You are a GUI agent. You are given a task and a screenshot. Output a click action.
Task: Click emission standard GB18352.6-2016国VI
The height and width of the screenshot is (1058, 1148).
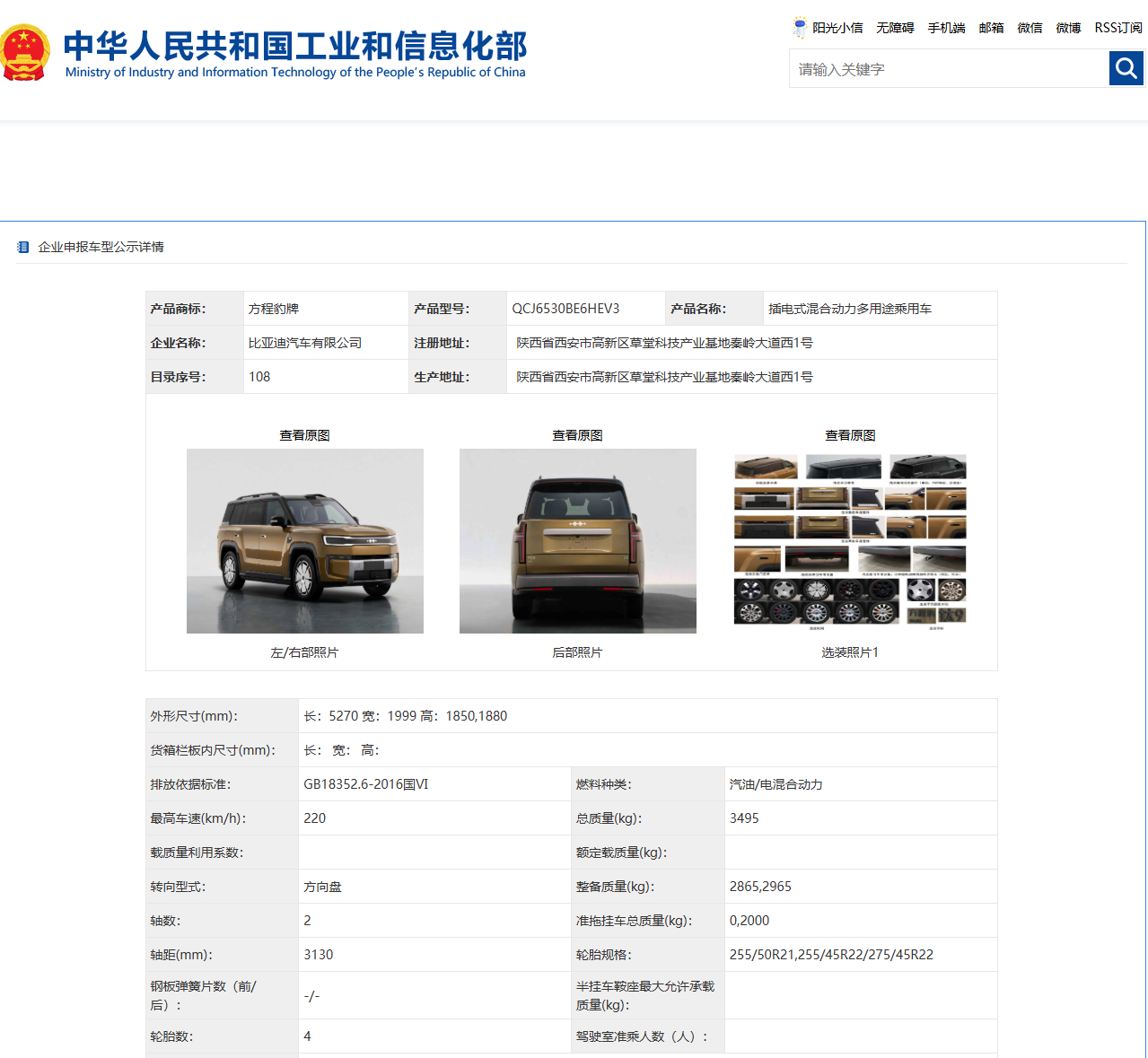(366, 784)
